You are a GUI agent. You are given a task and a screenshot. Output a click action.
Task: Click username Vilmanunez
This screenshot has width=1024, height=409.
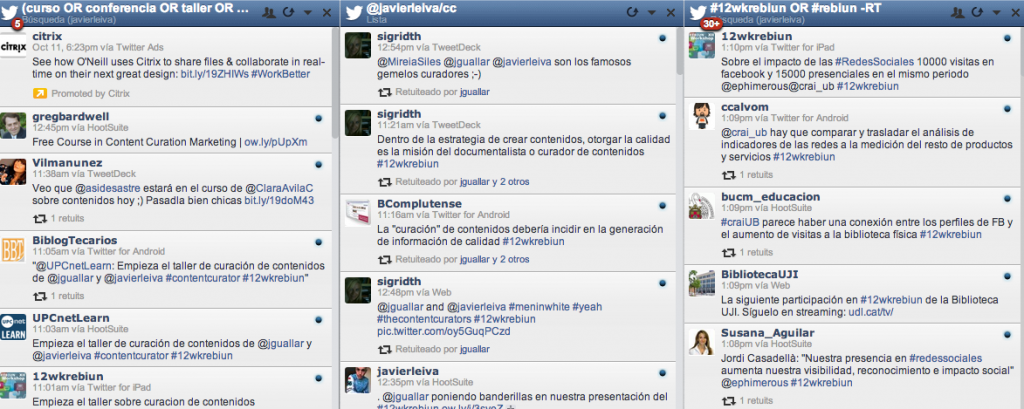[67, 163]
